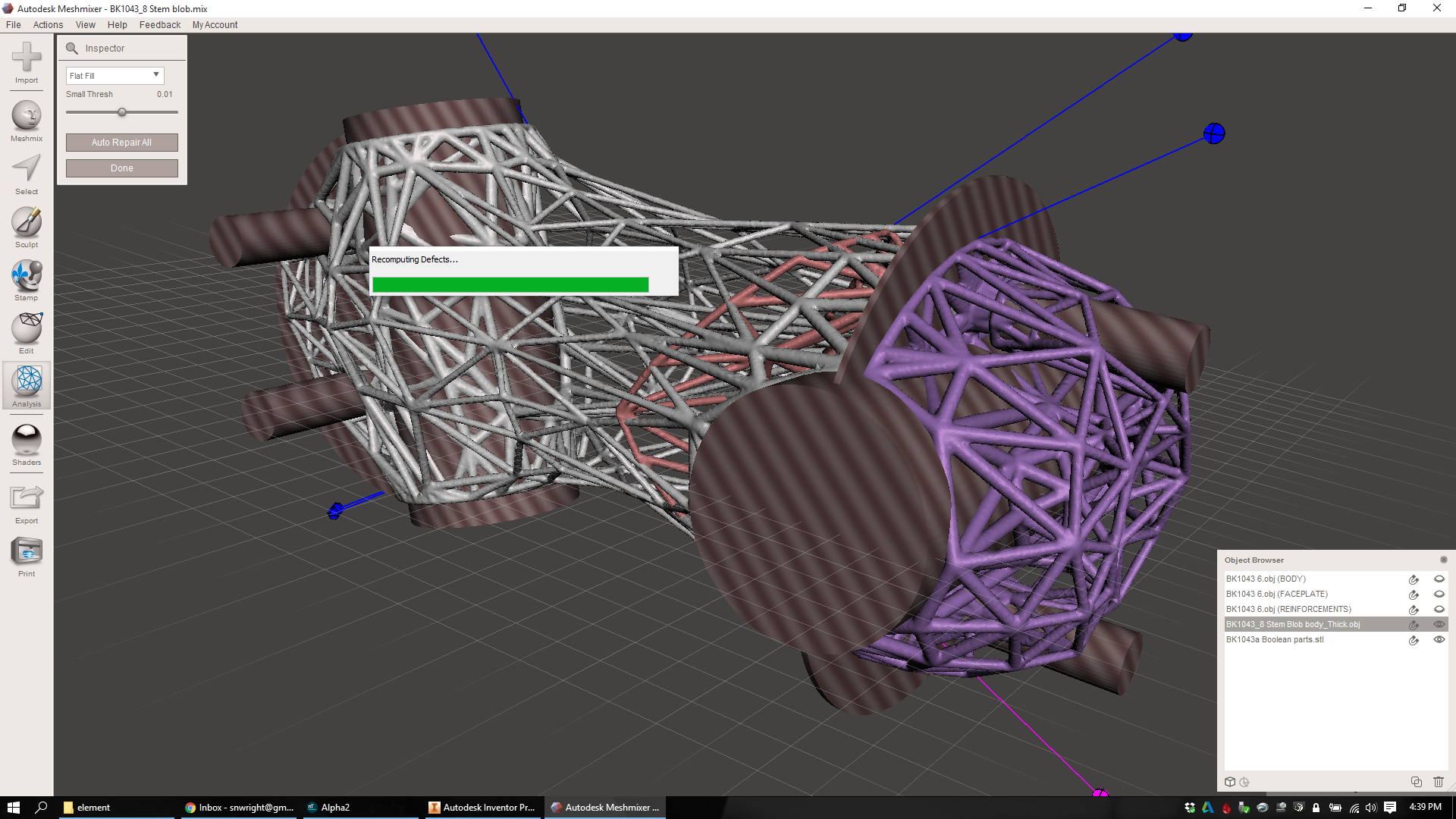
Task: Open the Stamp tool
Action: (x=27, y=275)
